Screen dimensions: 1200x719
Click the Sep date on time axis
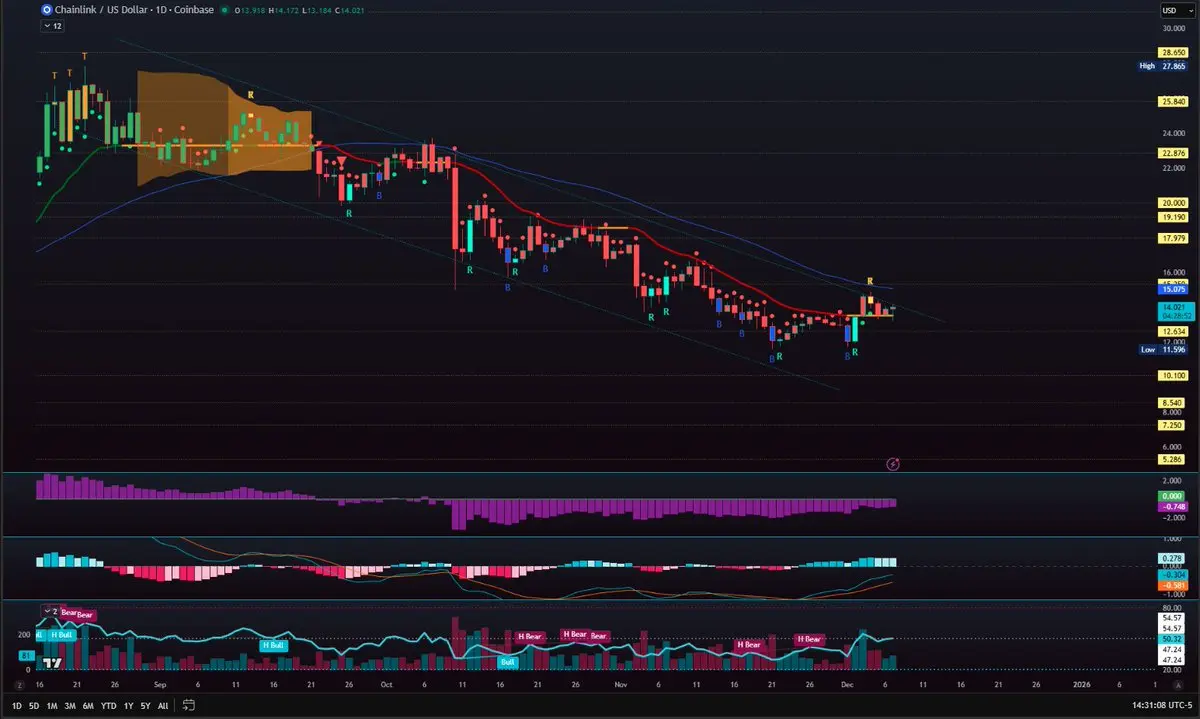(x=162, y=685)
